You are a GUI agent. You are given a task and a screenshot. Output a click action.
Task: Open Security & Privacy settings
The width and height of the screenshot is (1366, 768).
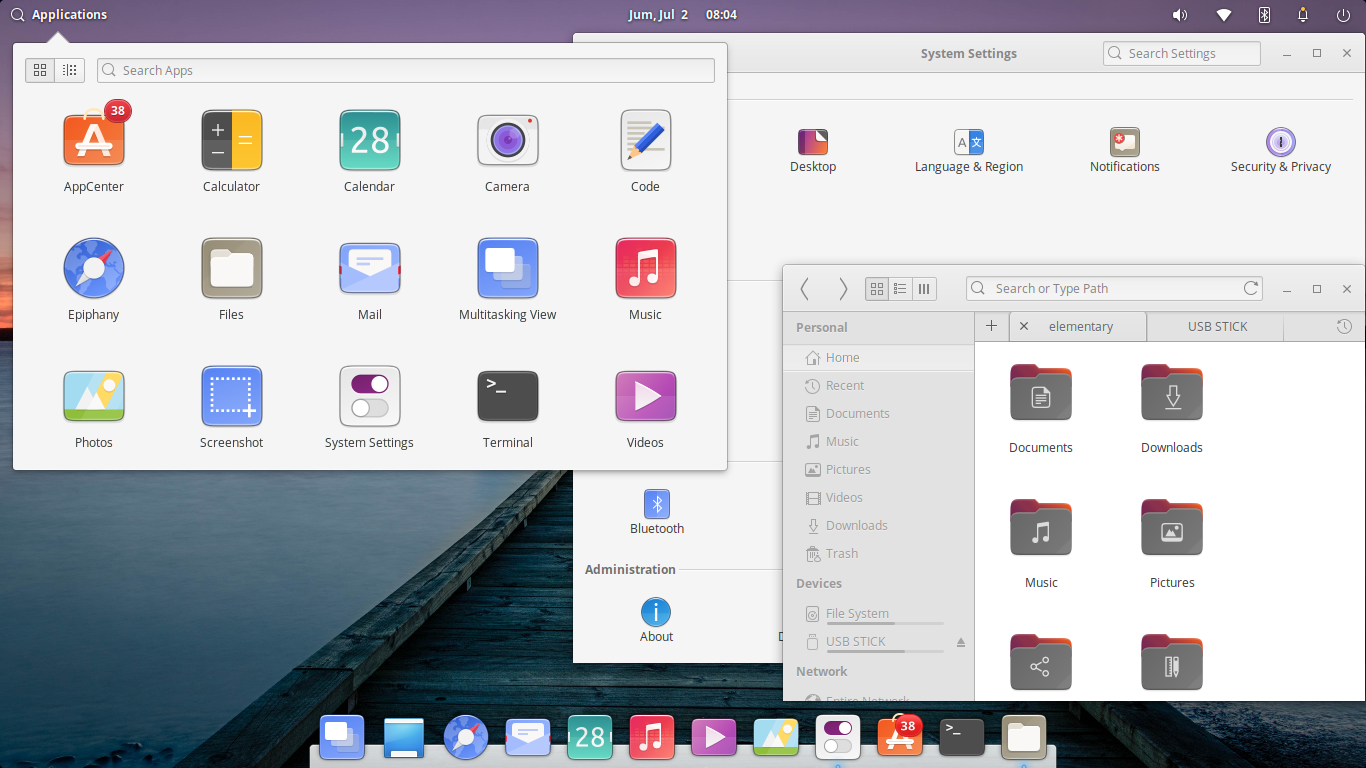point(1281,150)
